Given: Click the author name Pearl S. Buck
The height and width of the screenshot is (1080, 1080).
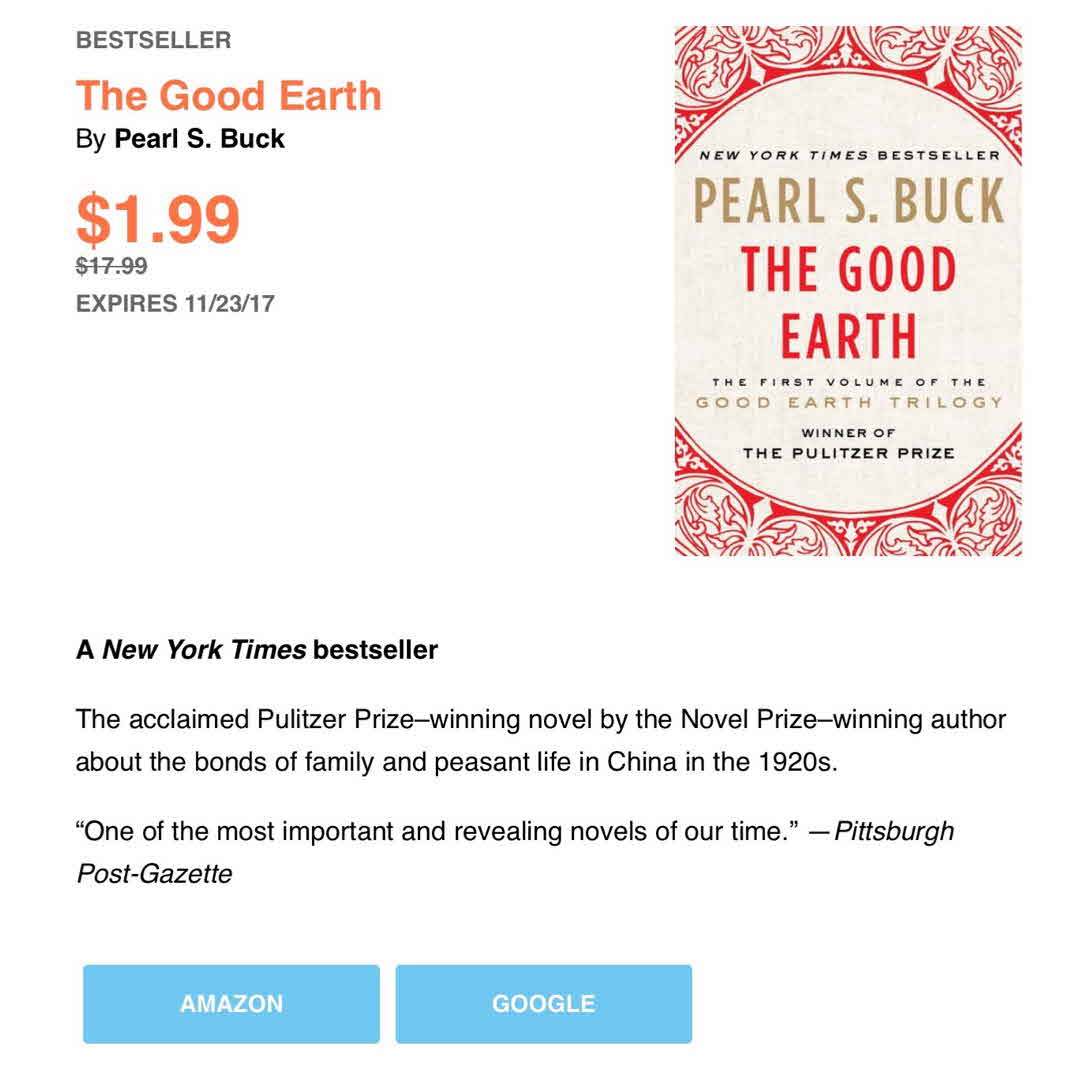Looking at the screenshot, I should click(199, 139).
